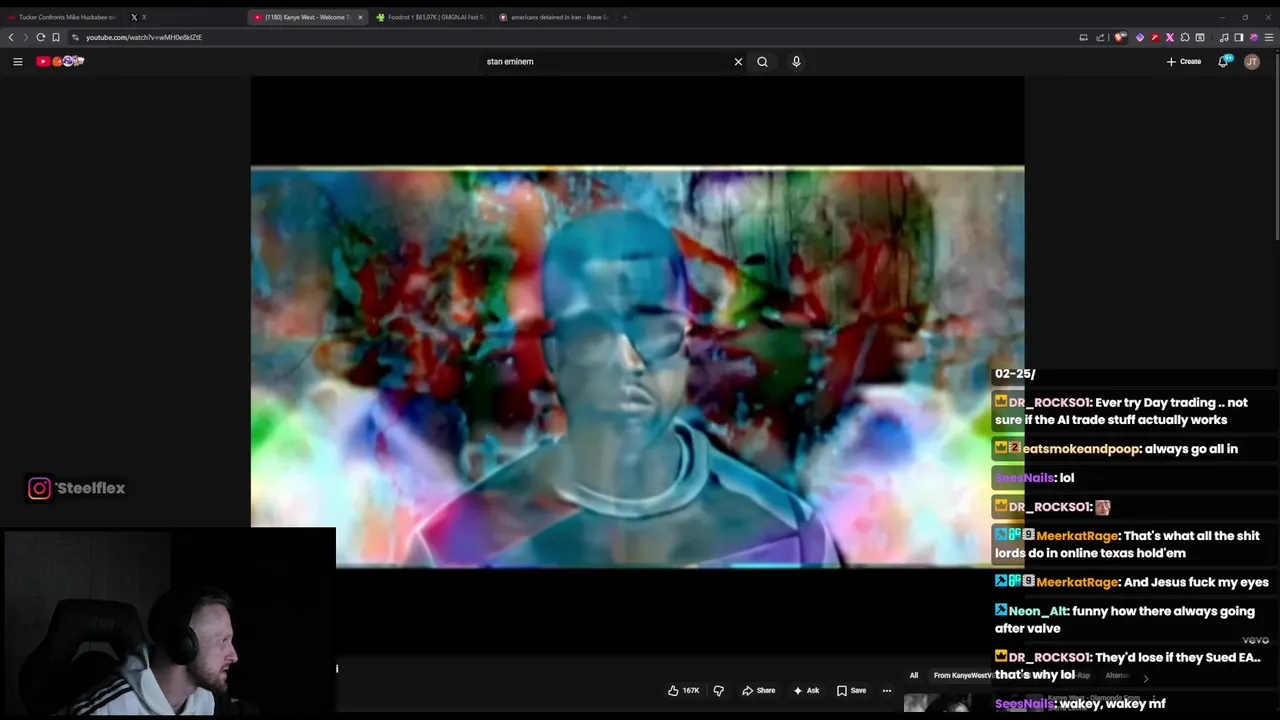Select the From KanyeWest chip

[x=962, y=675]
